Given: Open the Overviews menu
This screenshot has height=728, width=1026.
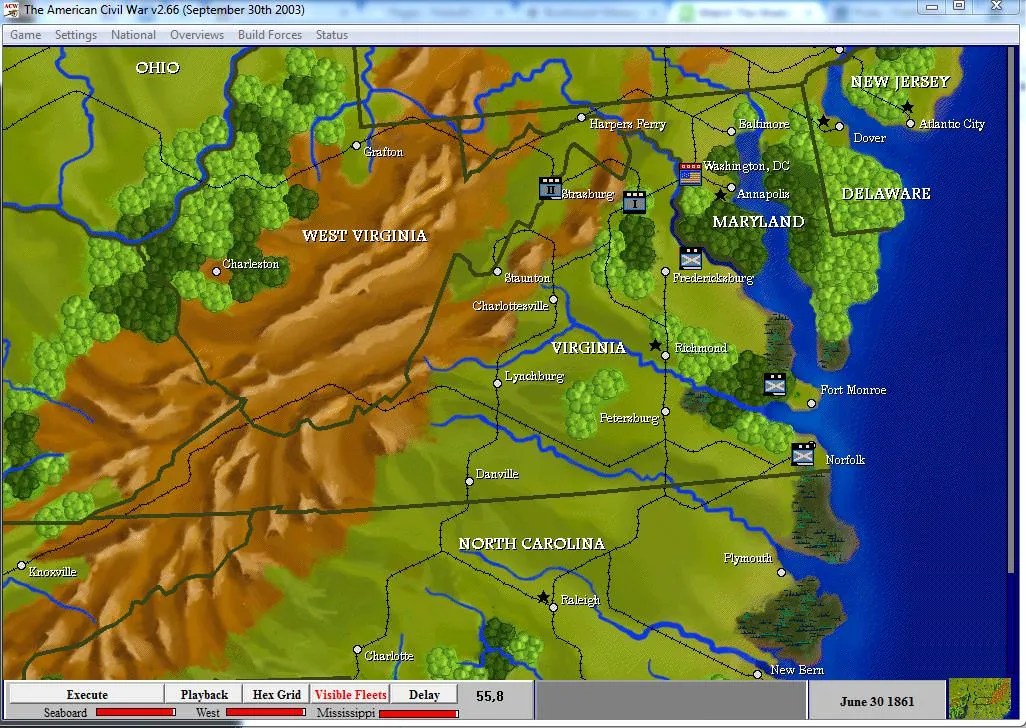Looking at the screenshot, I should (197, 35).
